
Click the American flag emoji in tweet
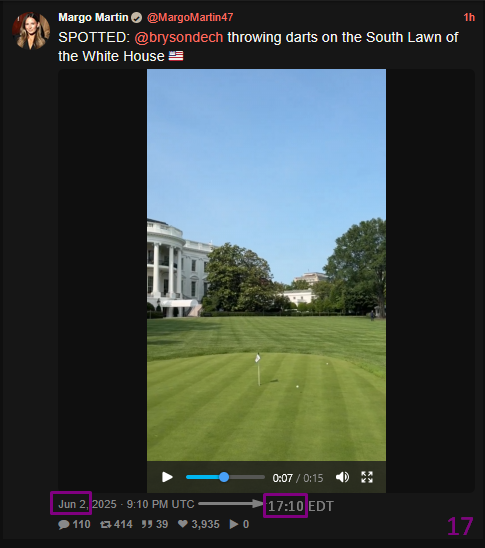(176, 56)
